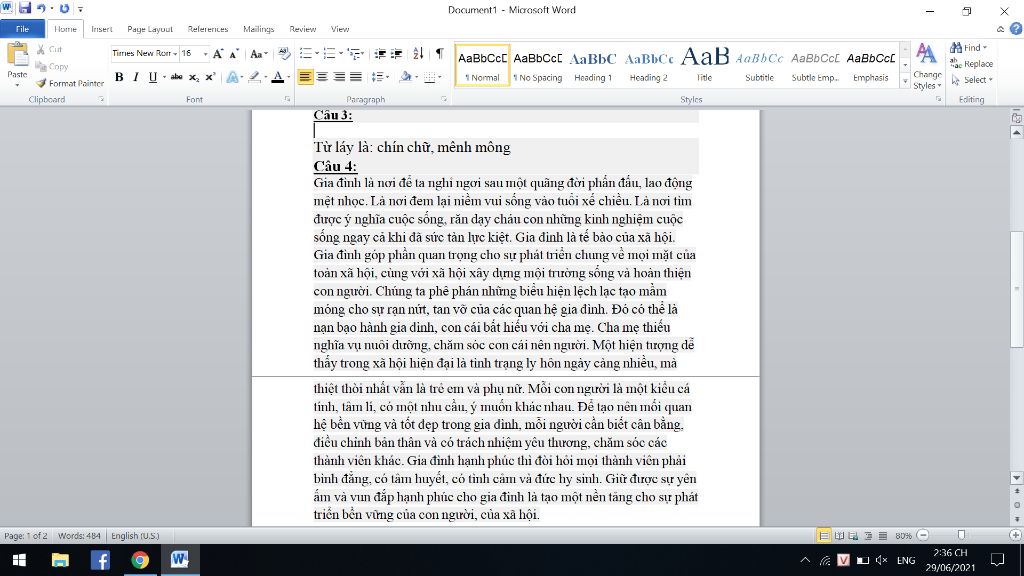The height and width of the screenshot is (576, 1024).
Task: Open Word Help question mark
Action: tap(1016, 29)
